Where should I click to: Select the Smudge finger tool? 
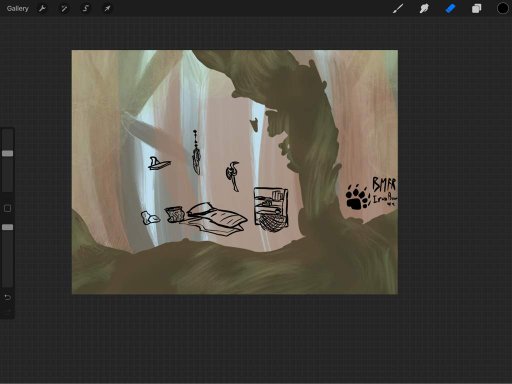coord(424,8)
